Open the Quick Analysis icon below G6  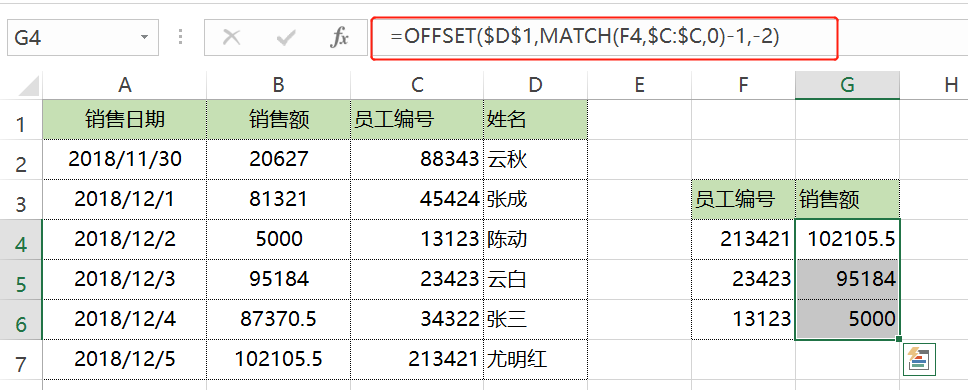point(919,360)
